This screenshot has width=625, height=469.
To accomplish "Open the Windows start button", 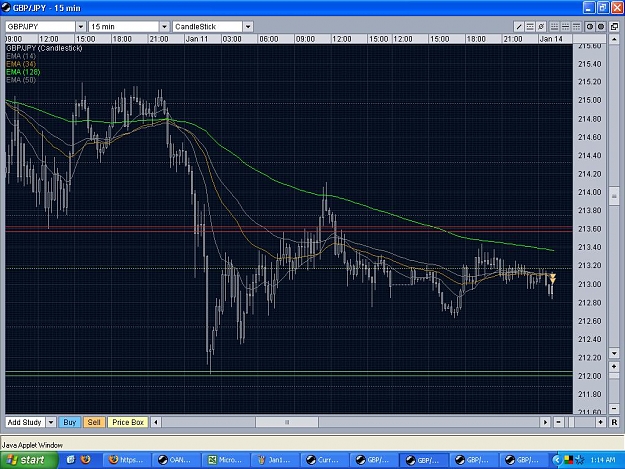I will tap(29, 460).
